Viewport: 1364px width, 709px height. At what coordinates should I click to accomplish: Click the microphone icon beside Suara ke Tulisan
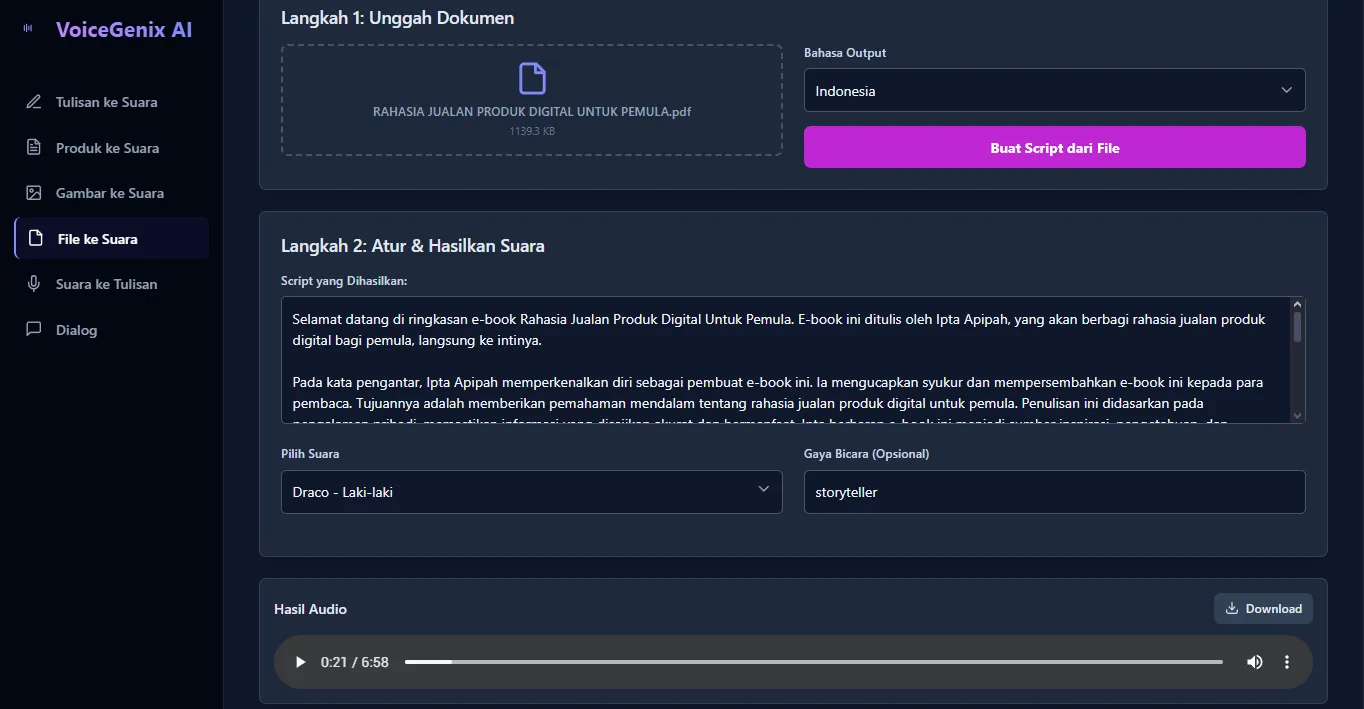pyautogui.click(x=34, y=284)
